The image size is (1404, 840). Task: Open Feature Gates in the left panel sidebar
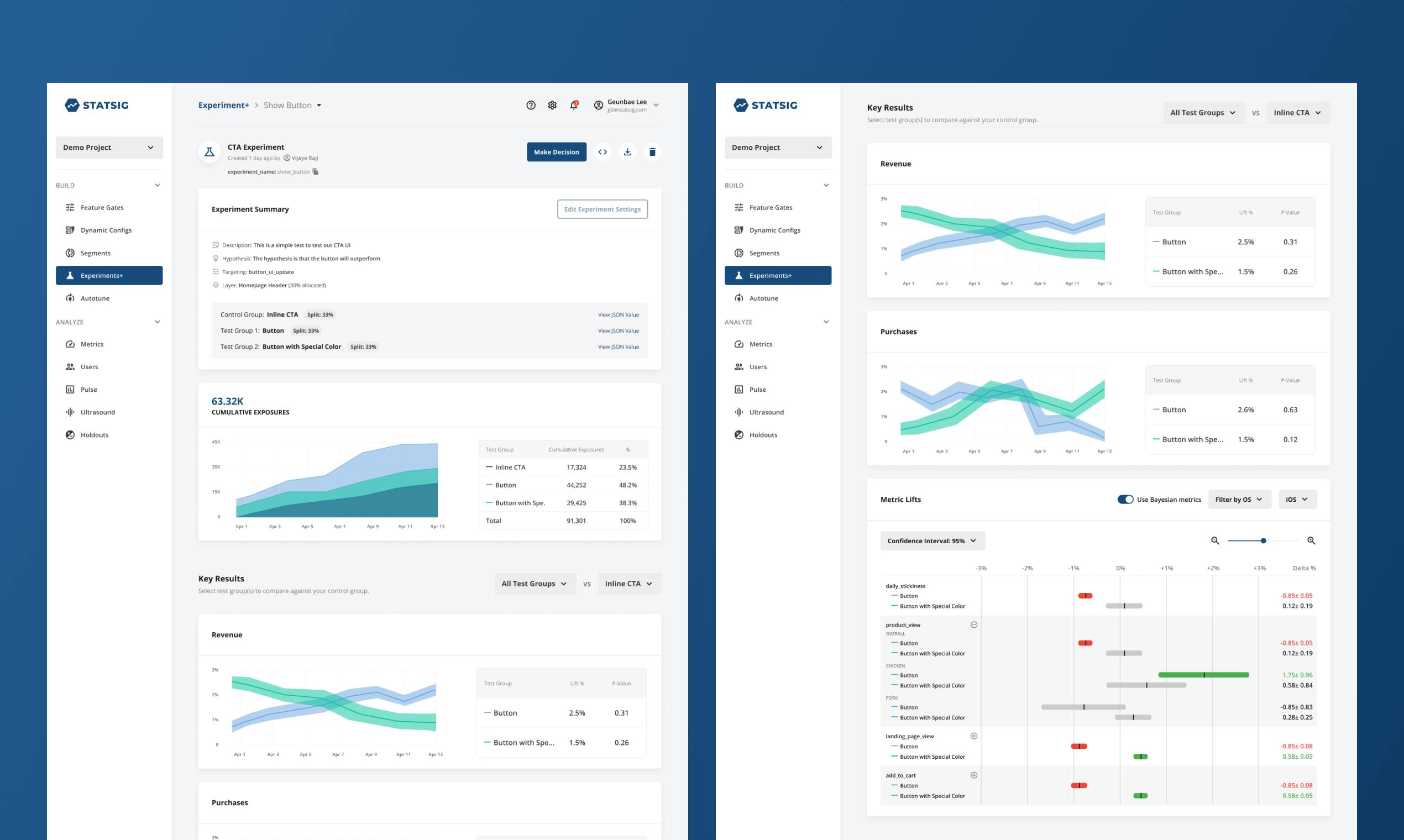pyautogui.click(x=109, y=208)
